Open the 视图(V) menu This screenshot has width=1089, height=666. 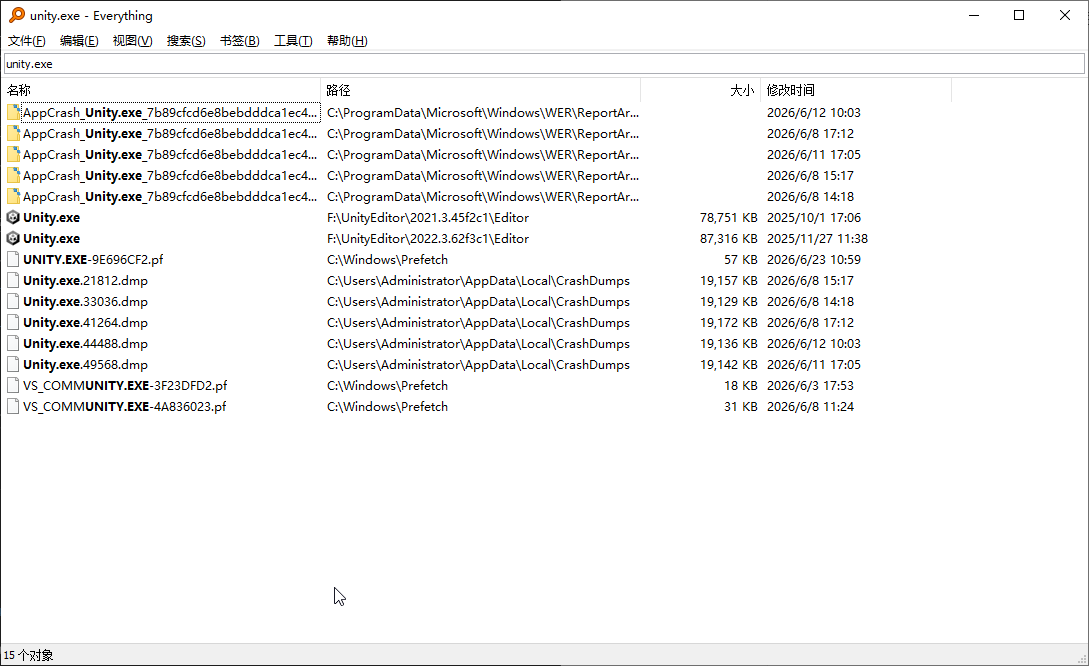[x=133, y=41]
